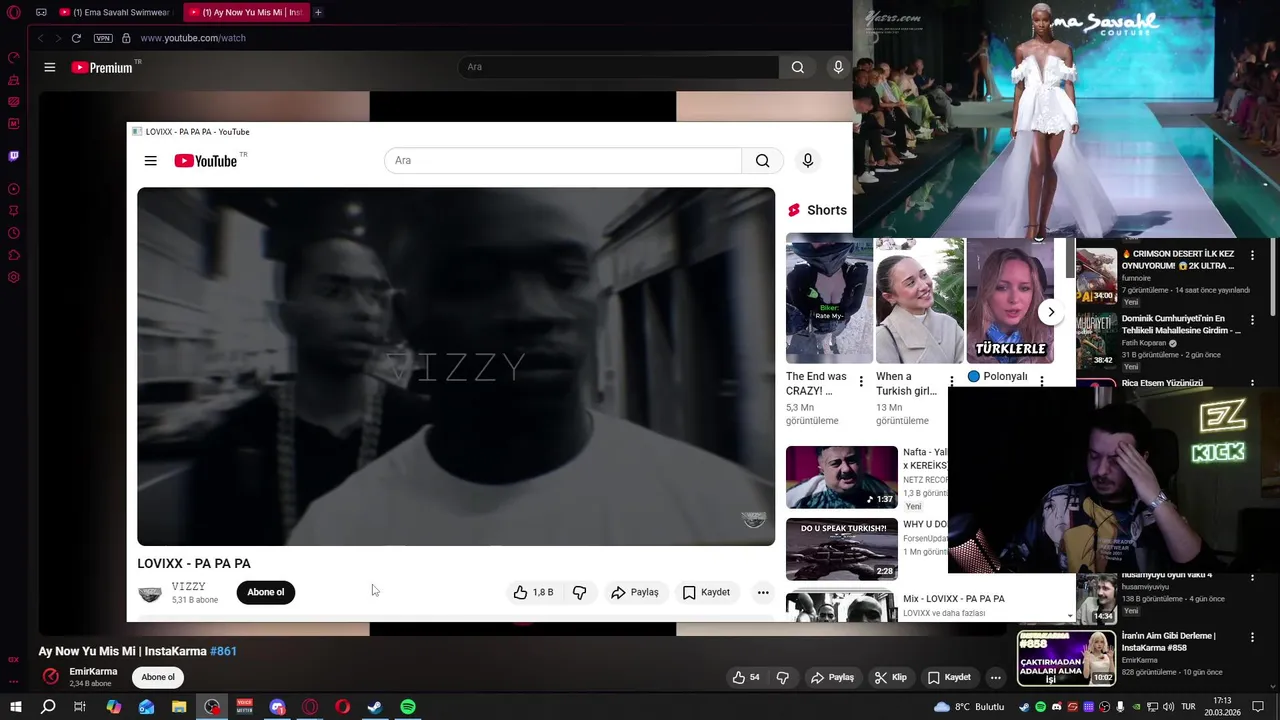Open The End was CRAZY short thumbnail
The image size is (1280, 720).
pos(829,299)
